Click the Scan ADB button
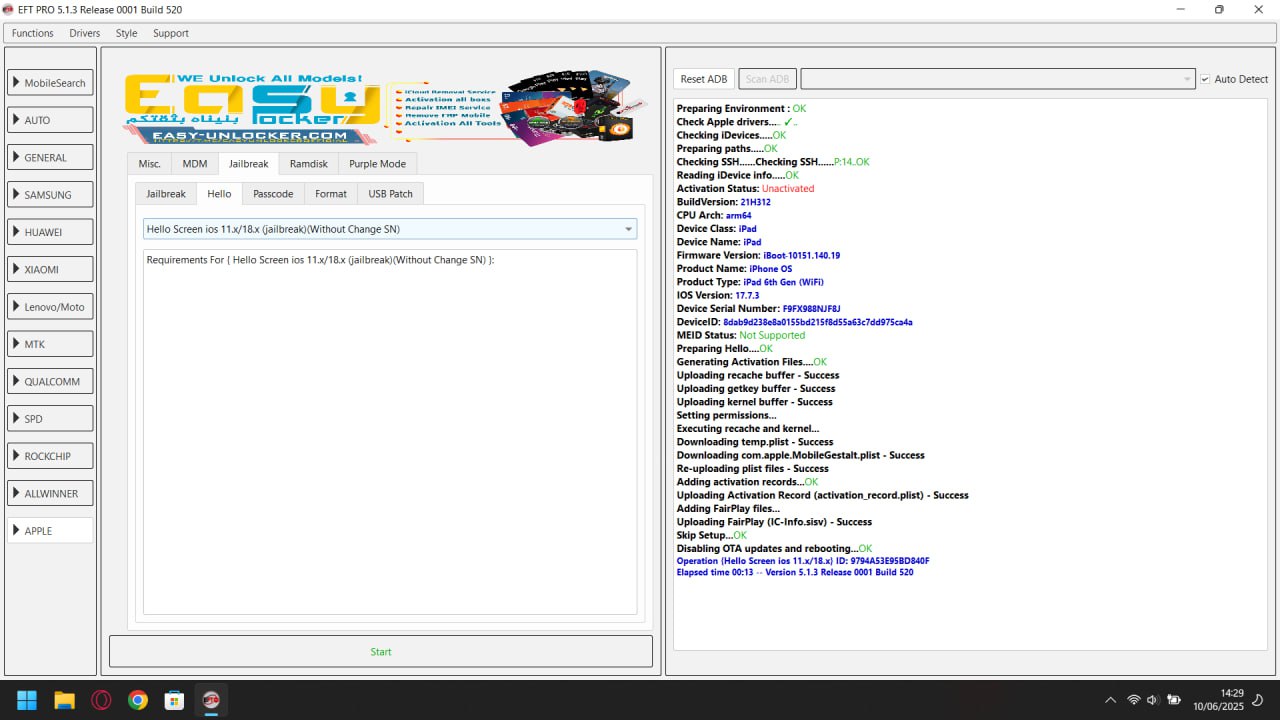 click(x=767, y=79)
